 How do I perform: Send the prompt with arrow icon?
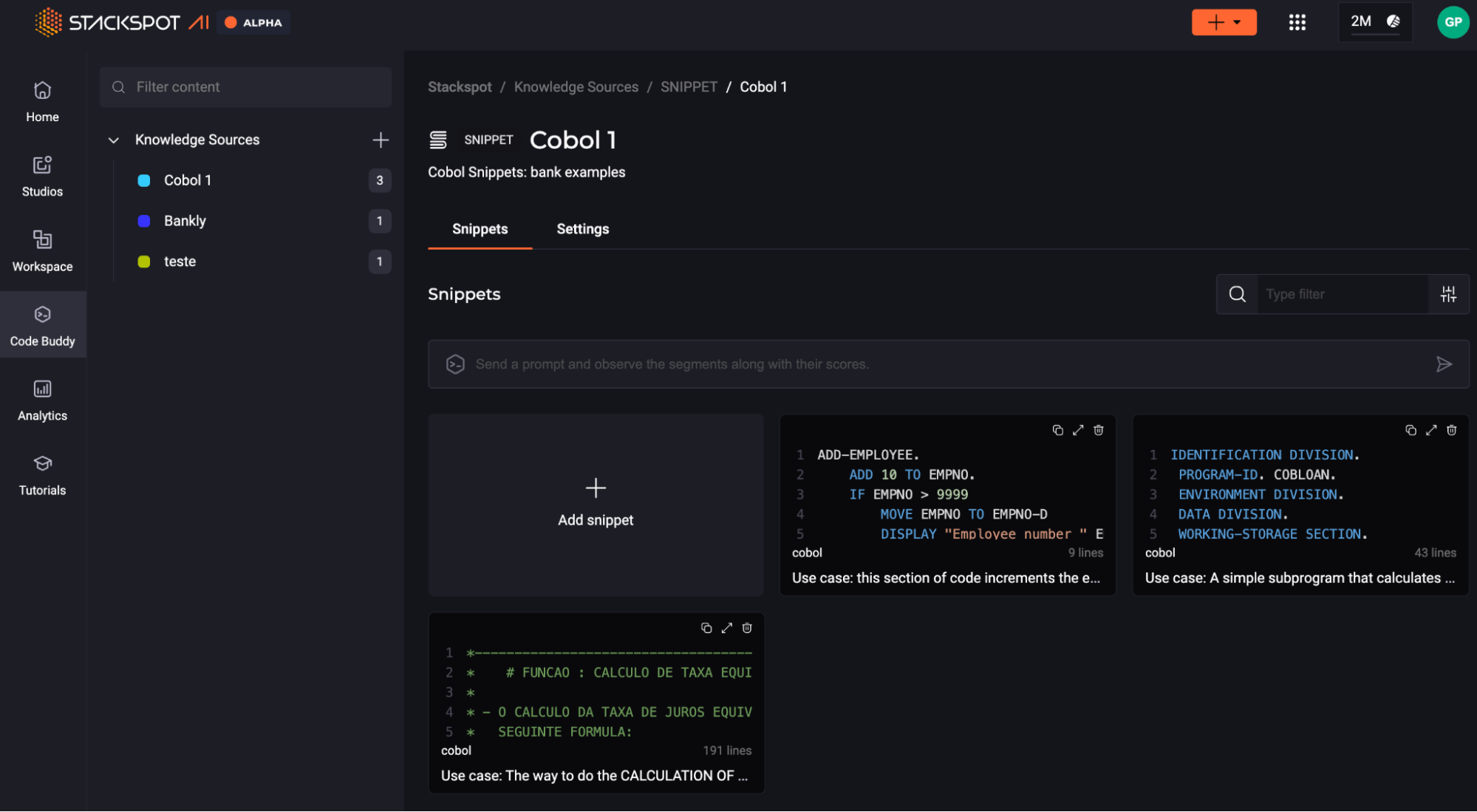pyautogui.click(x=1444, y=364)
